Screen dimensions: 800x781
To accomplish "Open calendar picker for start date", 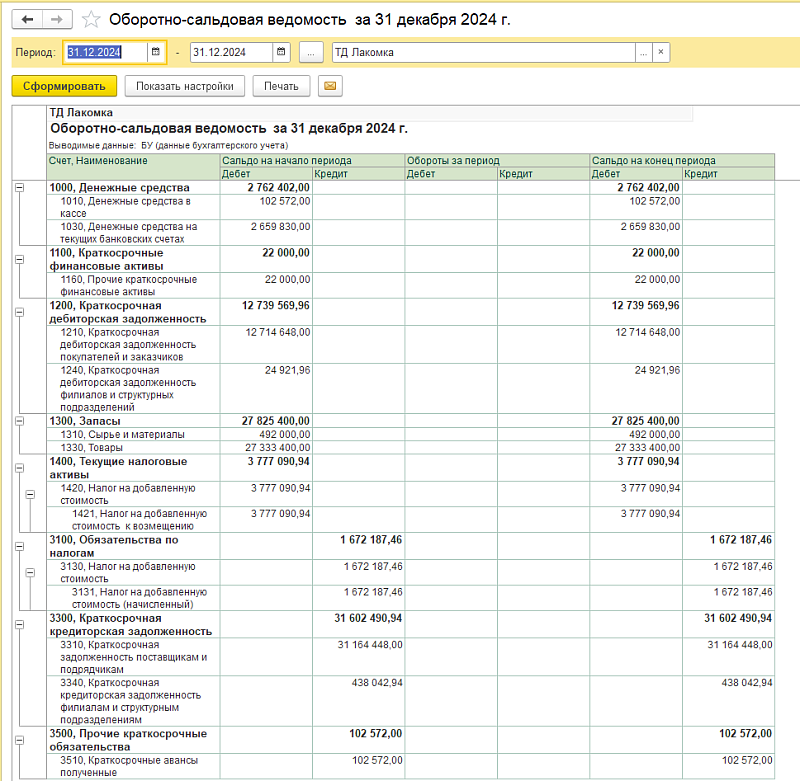I will pyautogui.click(x=155, y=52).
